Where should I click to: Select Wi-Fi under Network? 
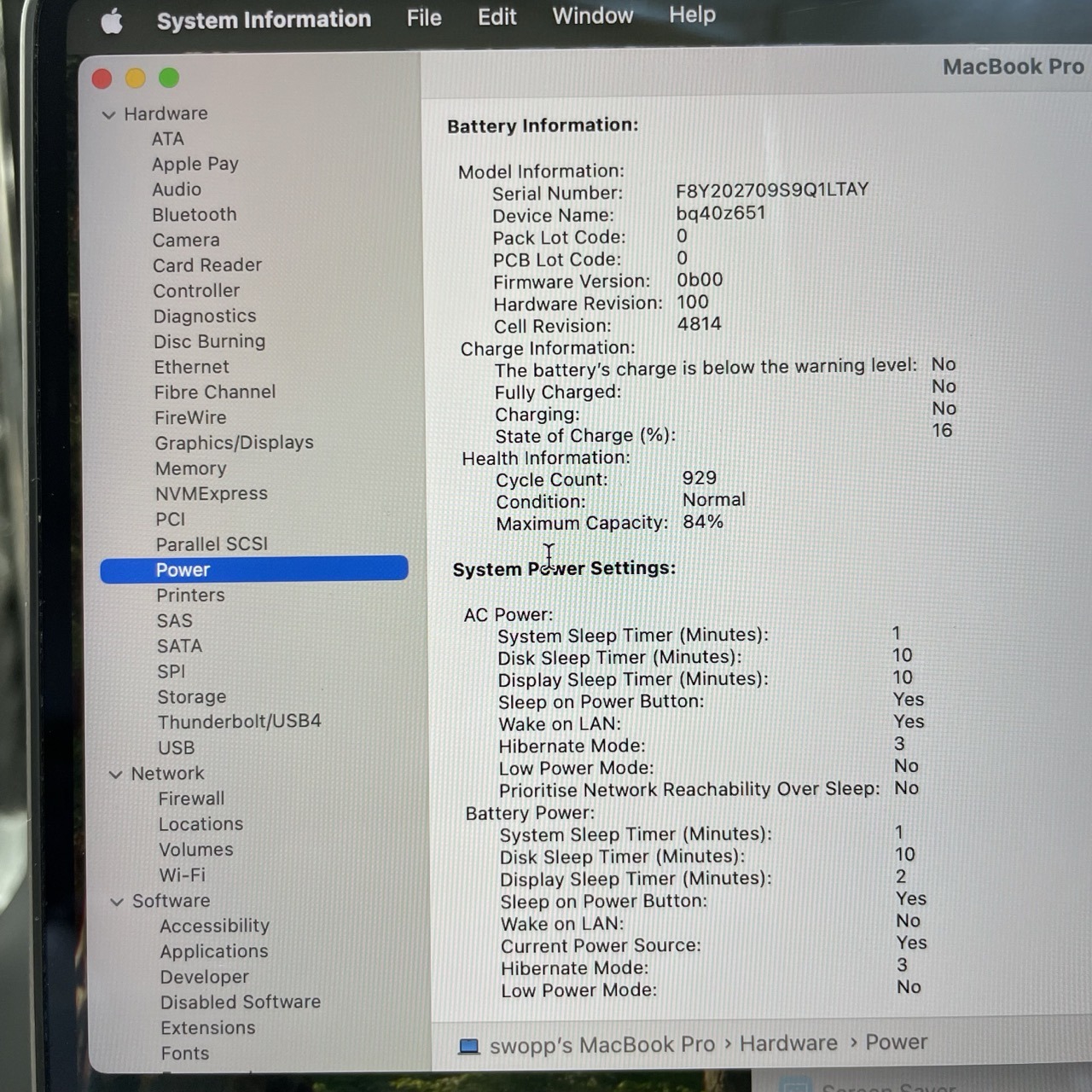click(183, 876)
